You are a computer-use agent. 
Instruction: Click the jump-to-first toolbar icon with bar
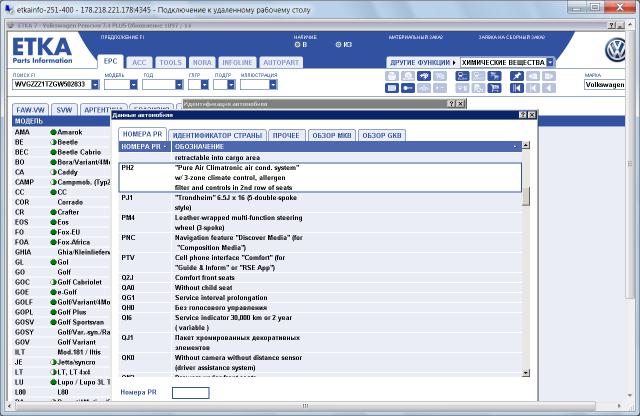[517, 88]
